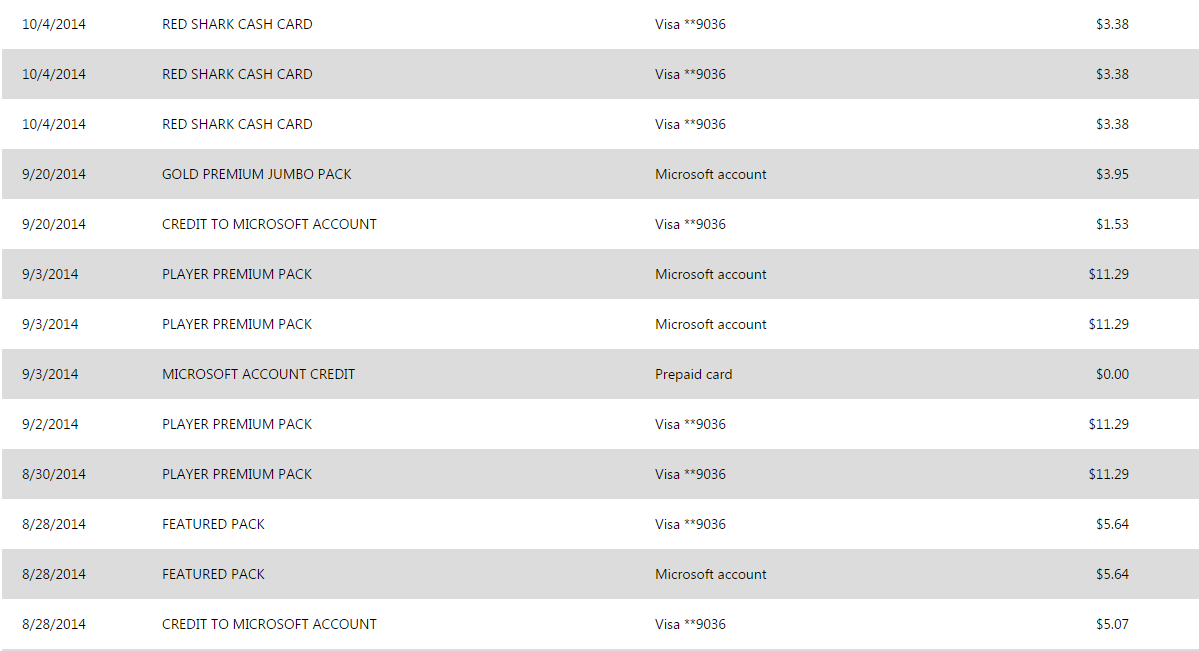This screenshot has width=1199, height=651.
Task: Click the 9/2/2014 Player Premium Pack entry
Action: click(600, 424)
